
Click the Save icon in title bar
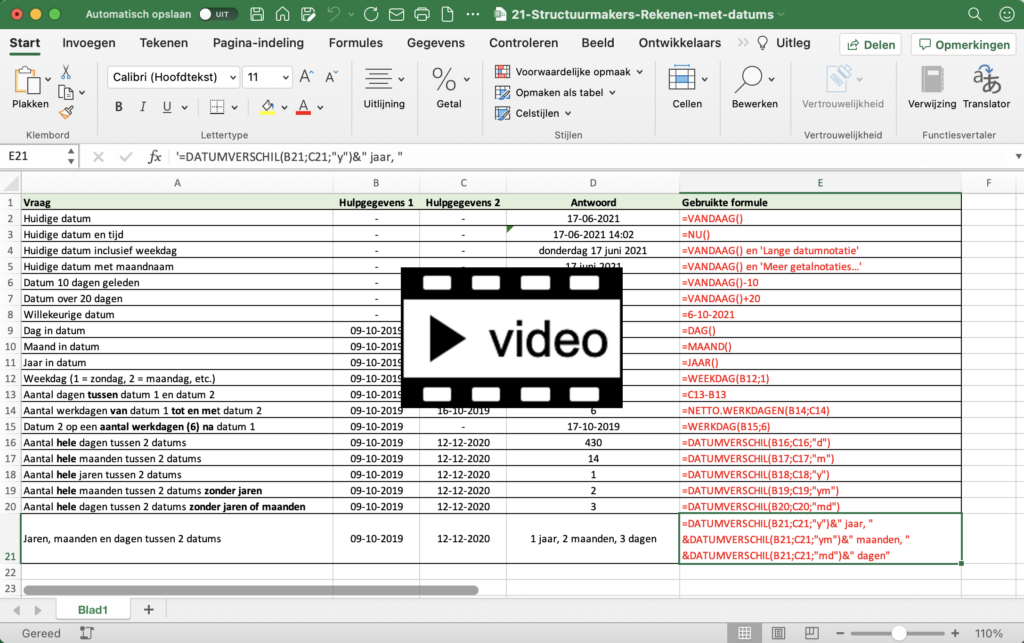pos(257,15)
